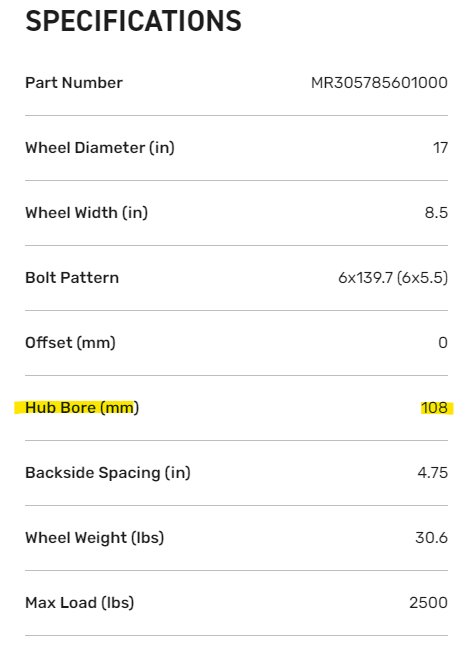Screen dimensions: 474x657
Task: Click the wheel weight value 30.6
Action: tap(432, 538)
